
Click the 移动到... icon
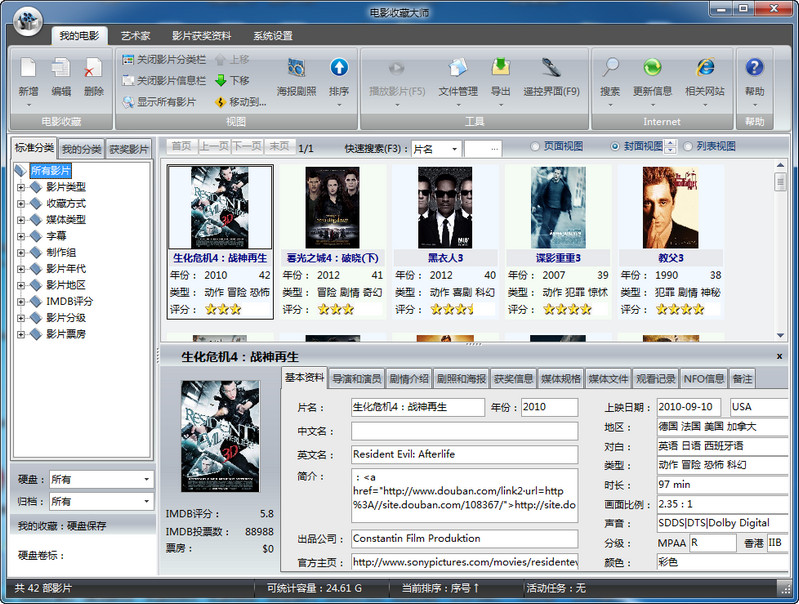click(220, 102)
